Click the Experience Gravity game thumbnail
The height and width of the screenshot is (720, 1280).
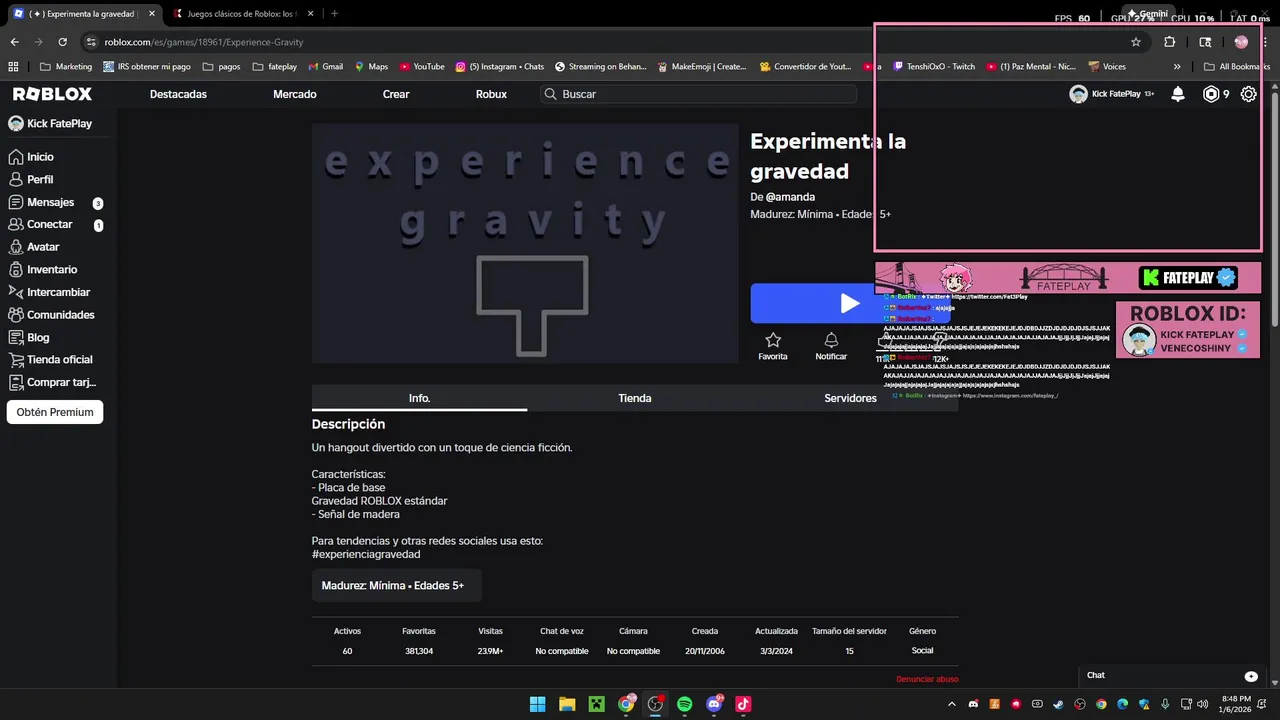tap(525, 243)
